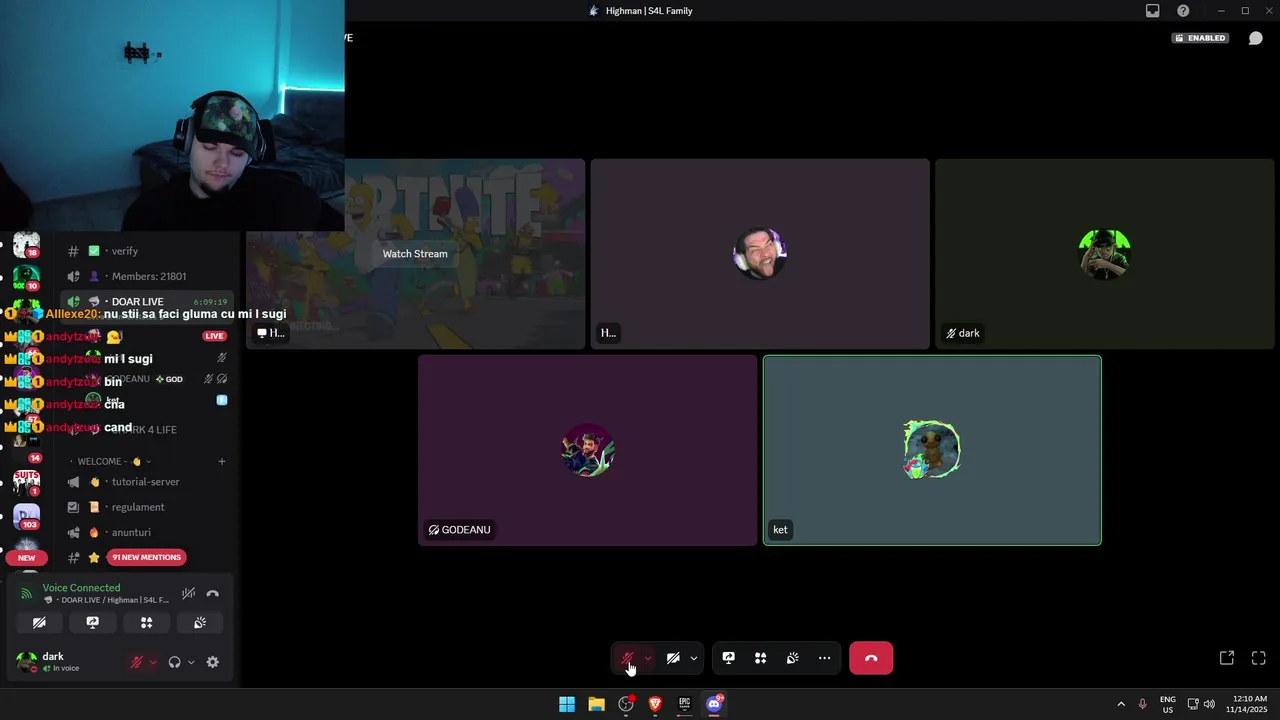Open soundboard from voice panel
Viewport: 1280px width, 720px height.
click(200, 622)
